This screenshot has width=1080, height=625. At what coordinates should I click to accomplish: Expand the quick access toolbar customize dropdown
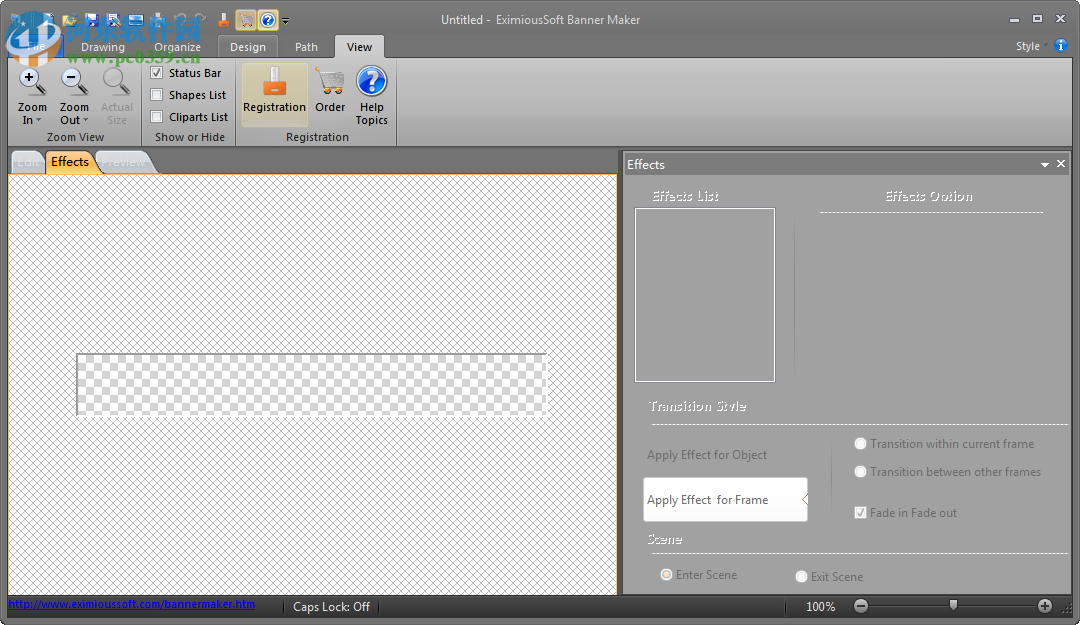pyautogui.click(x=285, y=20)
